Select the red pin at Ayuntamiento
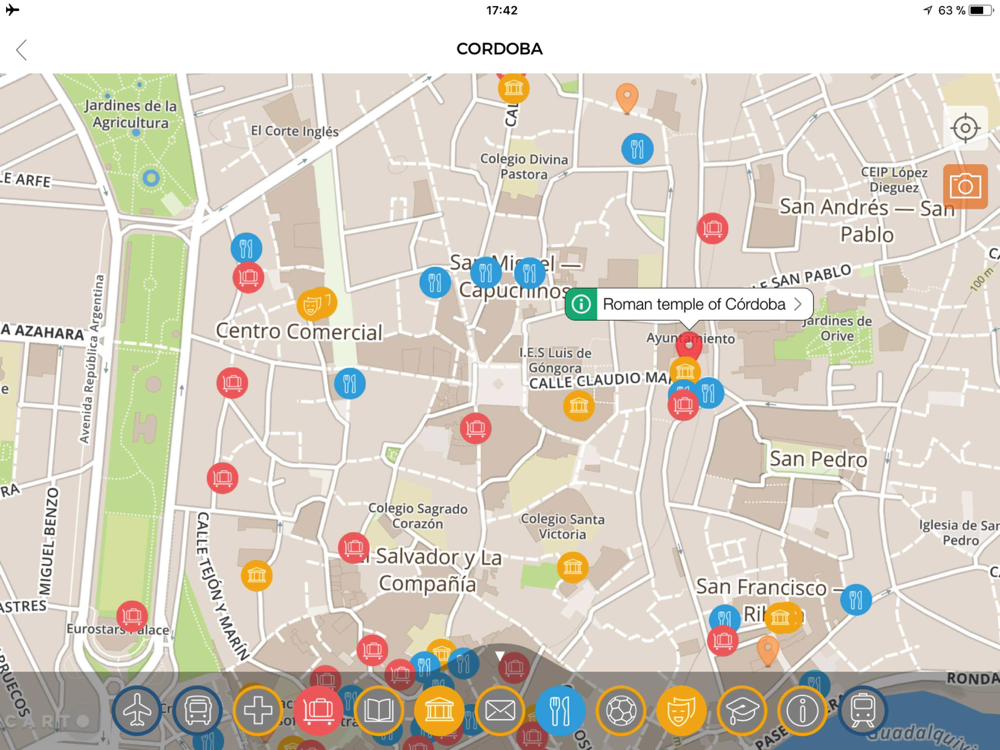 (x=689, y=346)
